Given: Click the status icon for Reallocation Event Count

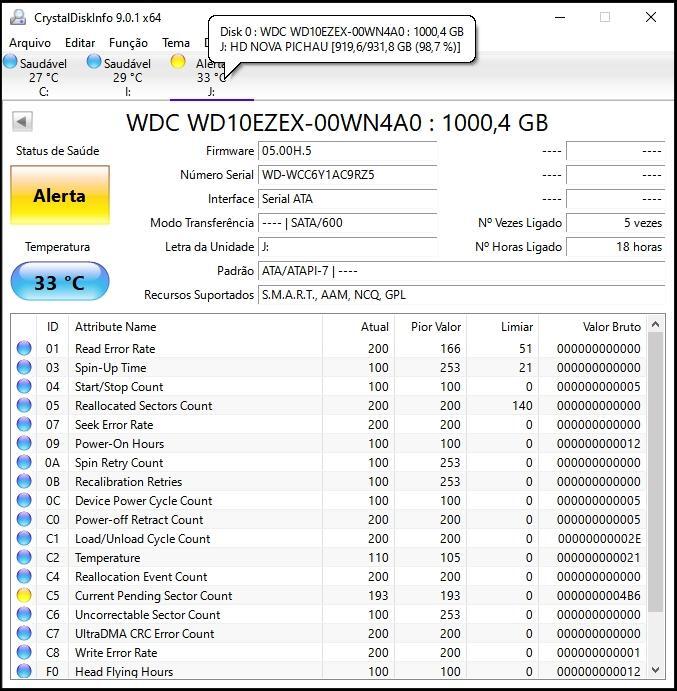Looking at the screenshot, I should click(24, 576).
